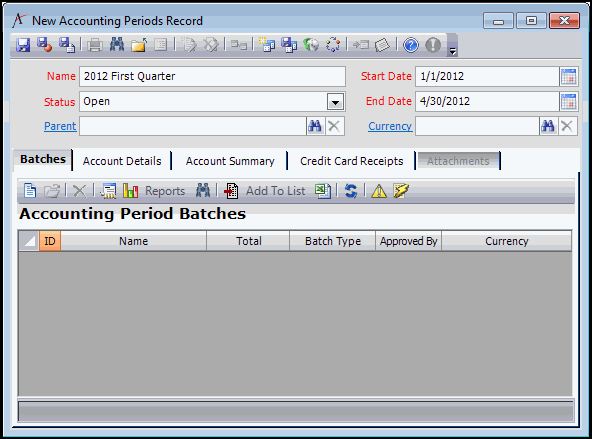
Task: Click into the End Date field
Action: pos(487,102)
